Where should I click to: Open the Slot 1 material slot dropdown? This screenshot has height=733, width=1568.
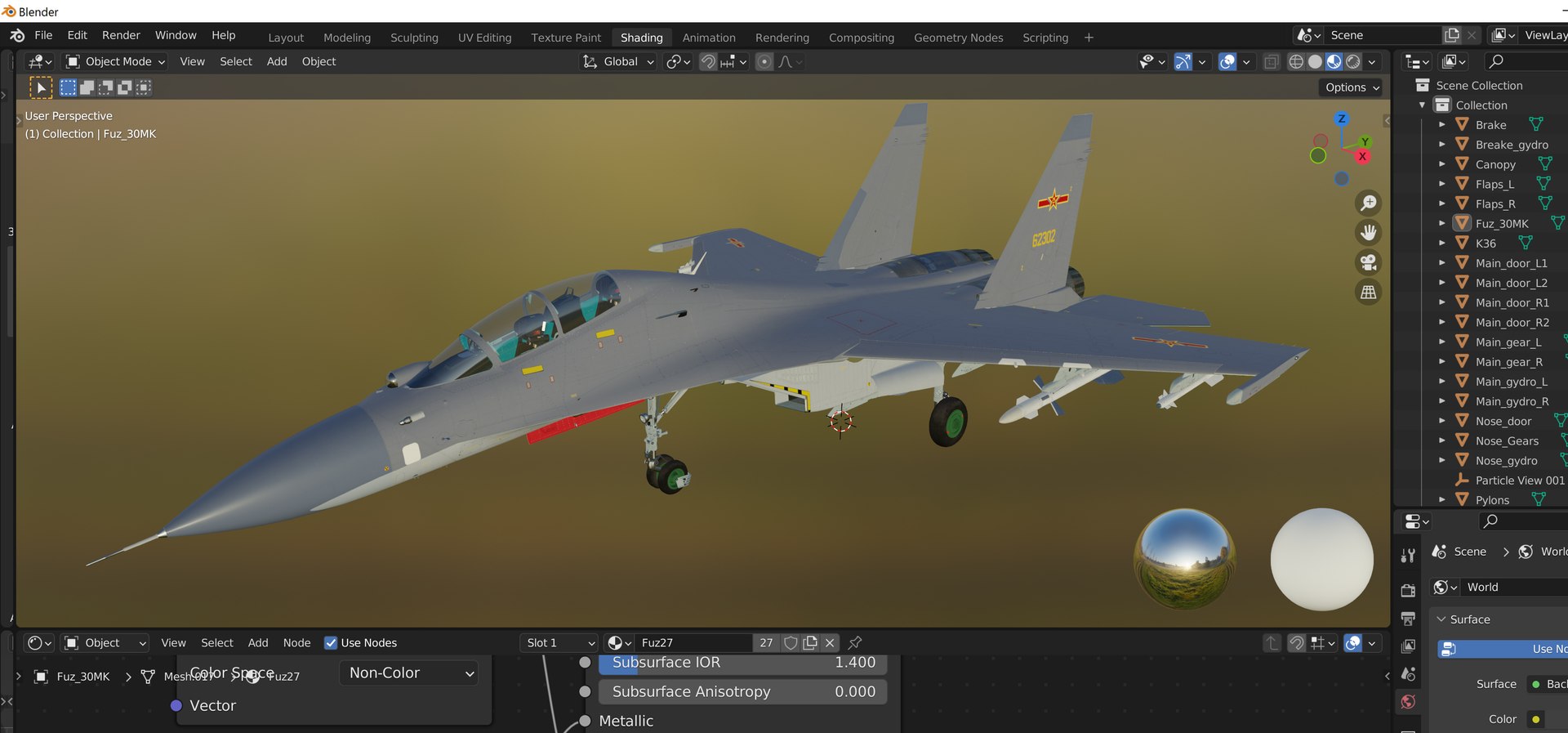(559, 643)
